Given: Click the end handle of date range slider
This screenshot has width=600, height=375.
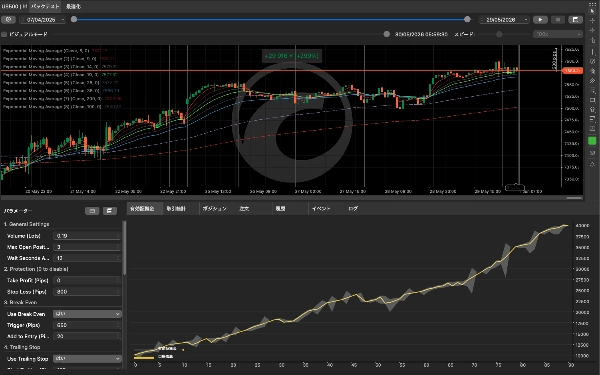Looking at the screenshot, I should click(467, 19).
